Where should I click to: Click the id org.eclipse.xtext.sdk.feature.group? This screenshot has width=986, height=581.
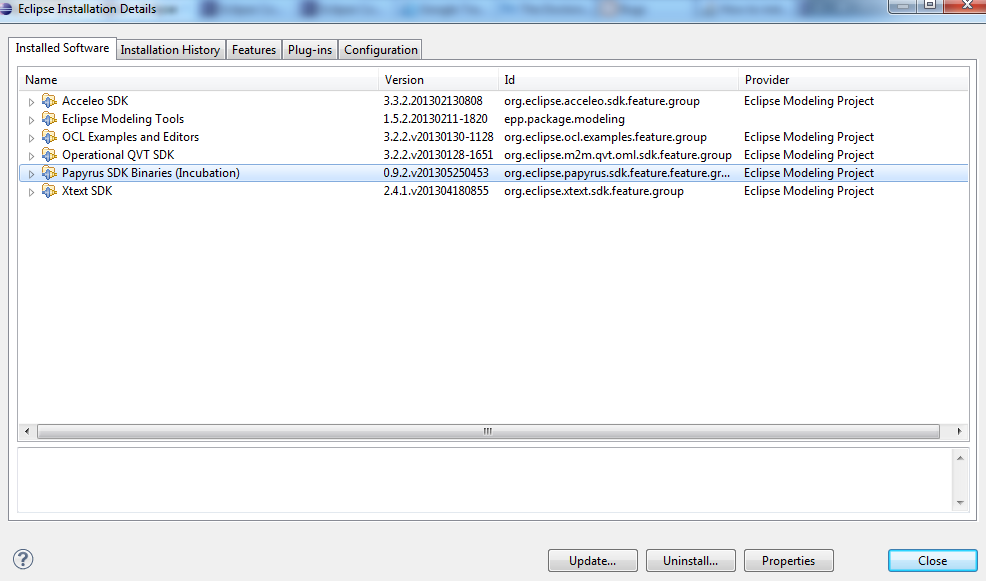click(x=594, y=191)
